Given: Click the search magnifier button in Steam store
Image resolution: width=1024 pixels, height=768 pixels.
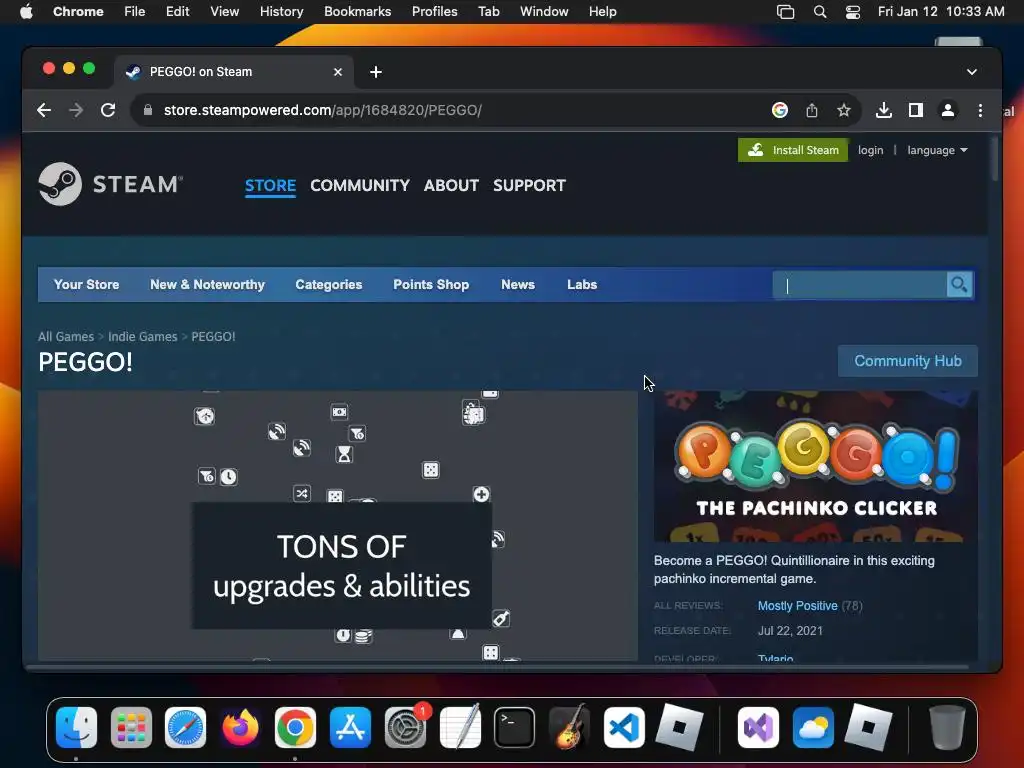Looking at the screenshot, I should (959, 285).
